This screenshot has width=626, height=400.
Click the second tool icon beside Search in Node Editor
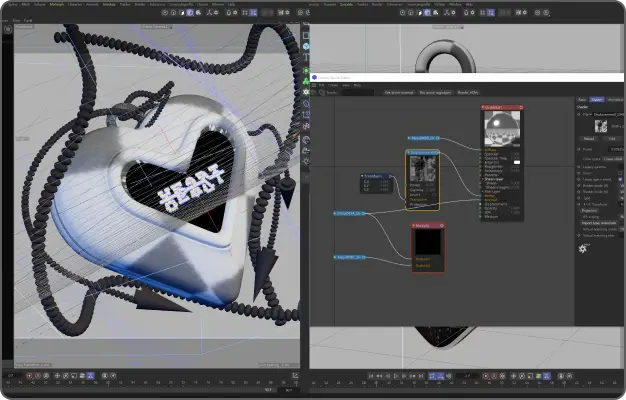pyautogui.click(x=321, y=93)
